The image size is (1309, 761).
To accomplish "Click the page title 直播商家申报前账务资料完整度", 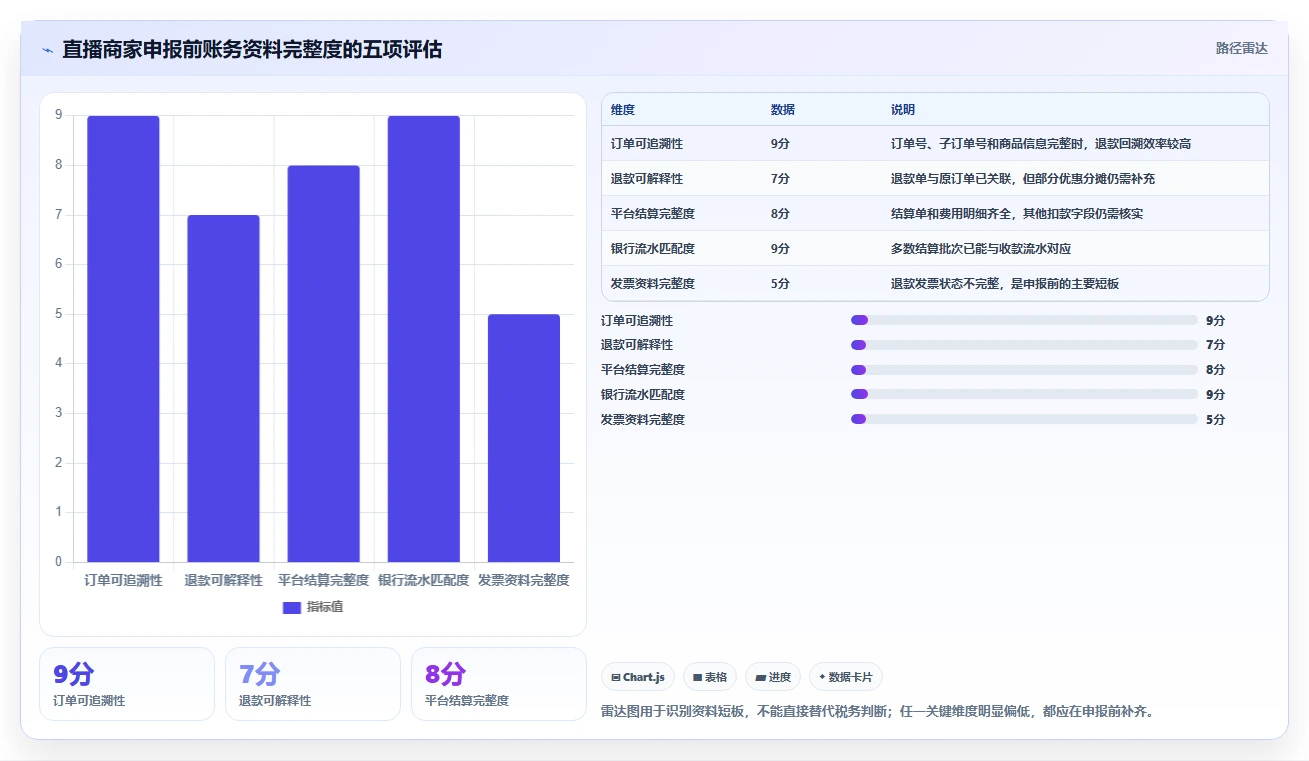I will [x=252, y=49].
